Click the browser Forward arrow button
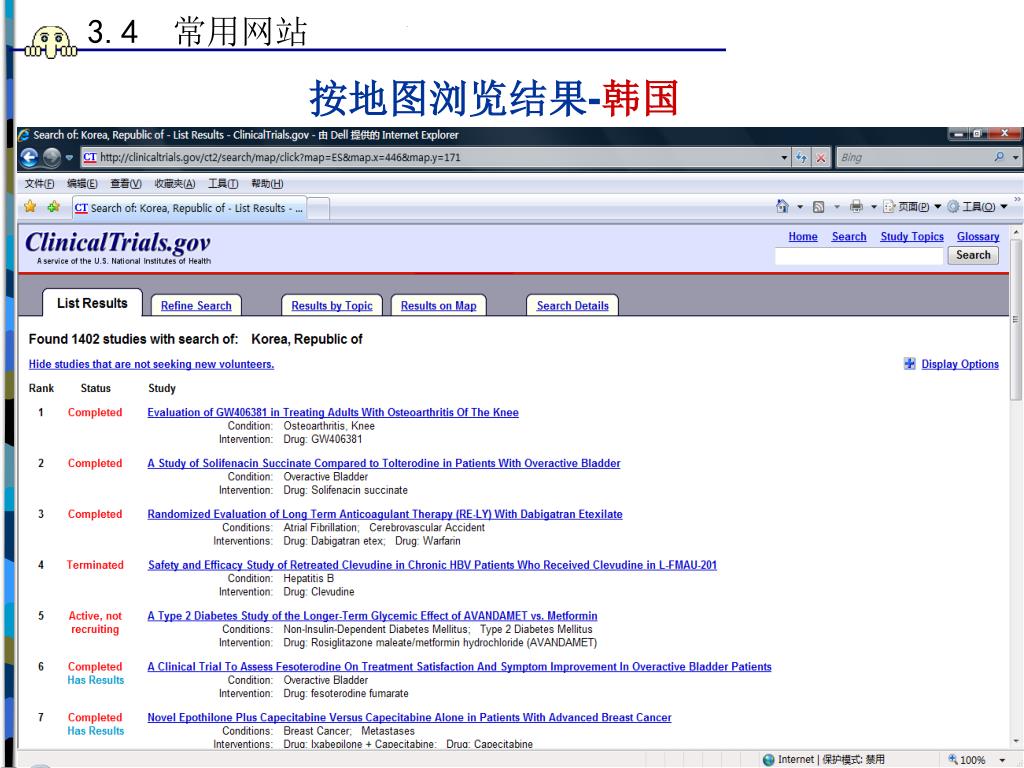Screen dimensions: 1024x768 (52, 157)
